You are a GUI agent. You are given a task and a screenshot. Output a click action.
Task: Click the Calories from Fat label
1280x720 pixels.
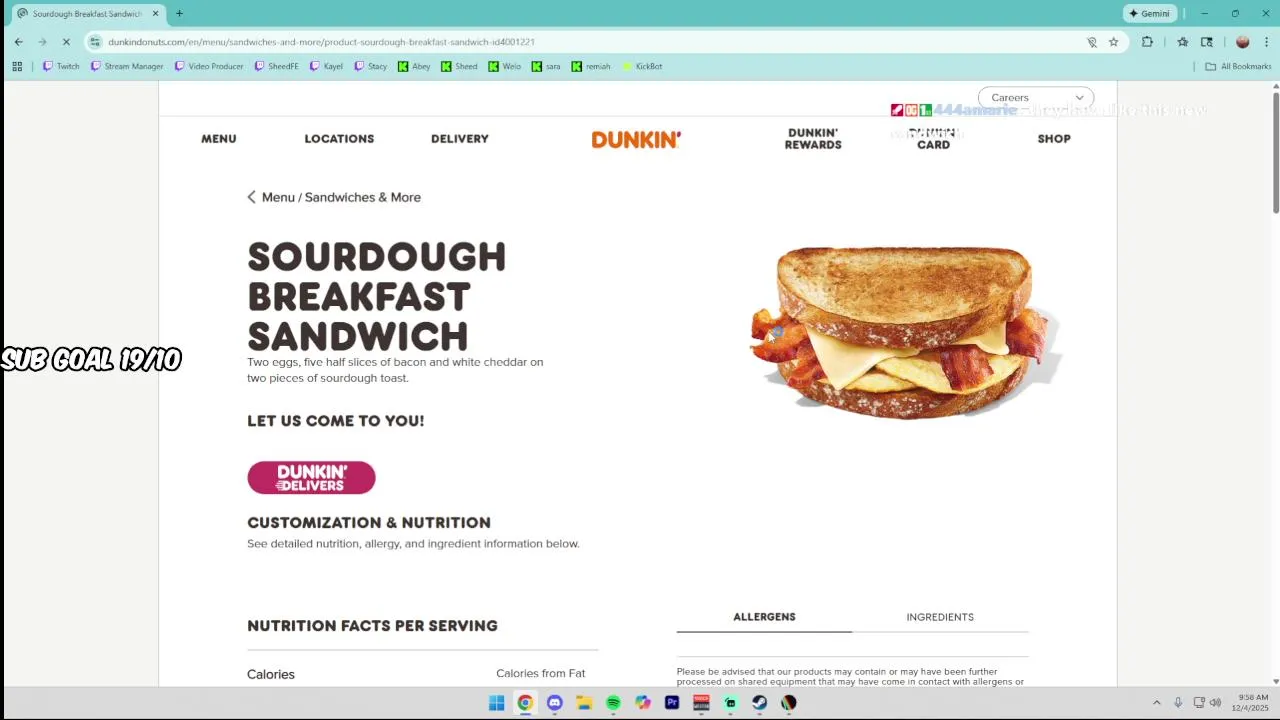pyautogui.click(x=541, y=674)
